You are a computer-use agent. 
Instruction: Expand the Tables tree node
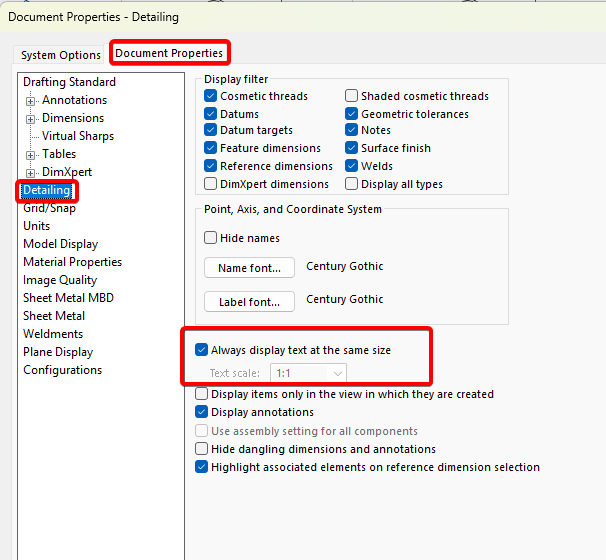[30, 155]
